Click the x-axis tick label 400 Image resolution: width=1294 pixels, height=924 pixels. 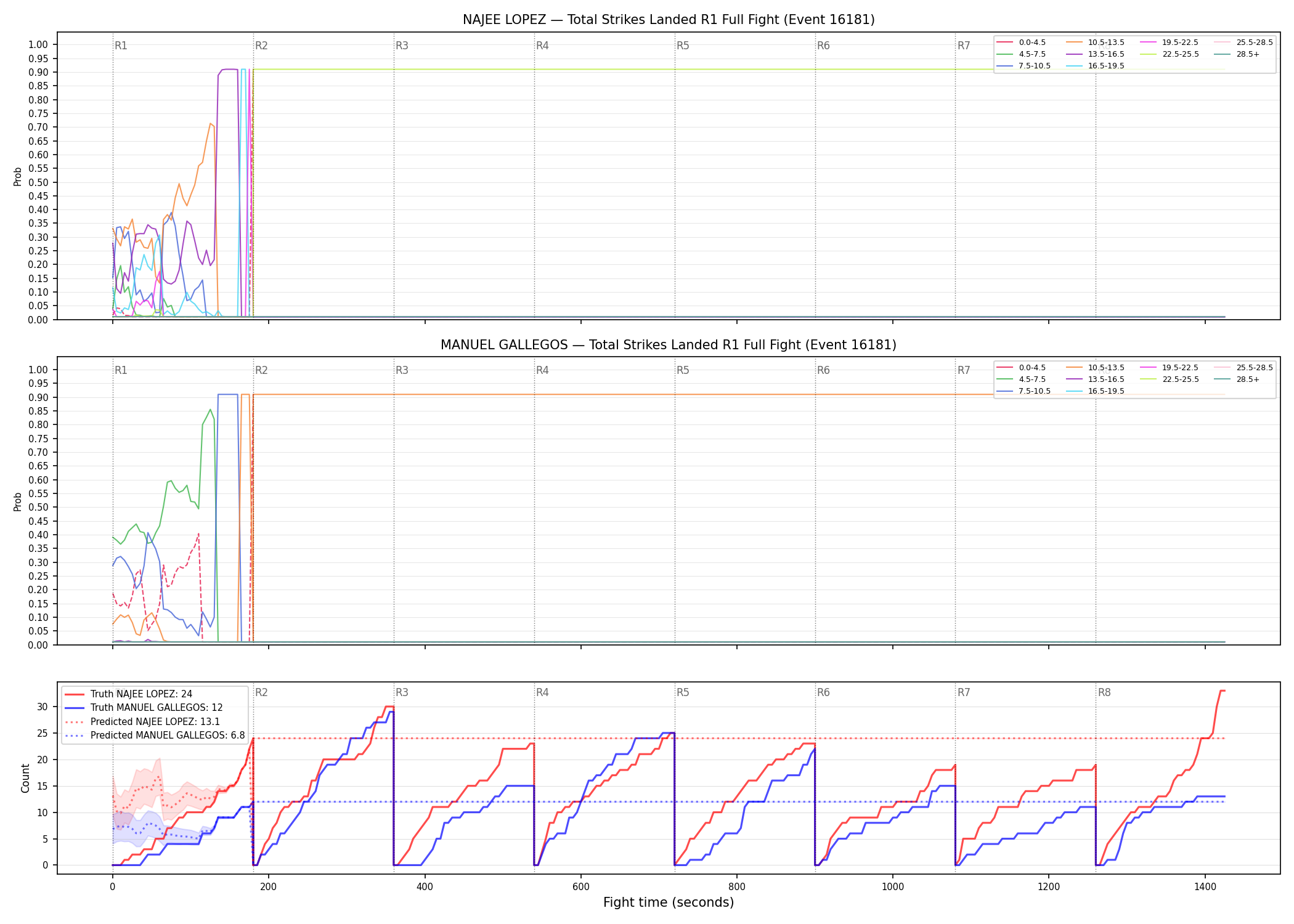point(425,887)
